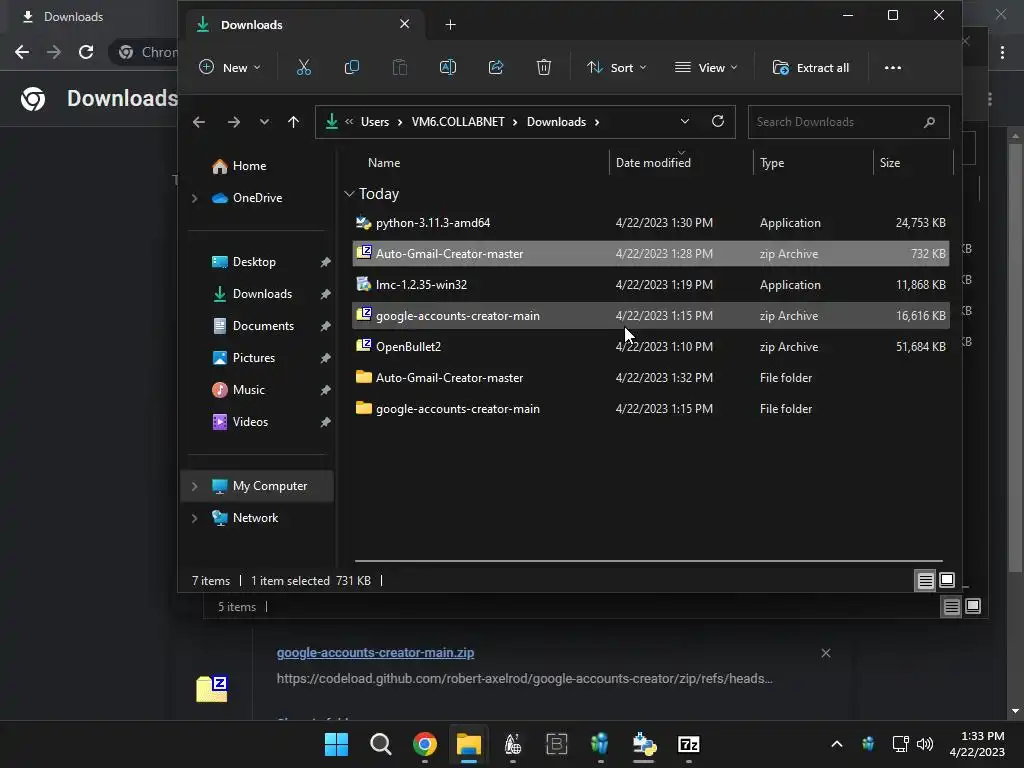Click the clock and date in taskbar
This screenshot has width=1024, height=768.
(x=977, y=744)
